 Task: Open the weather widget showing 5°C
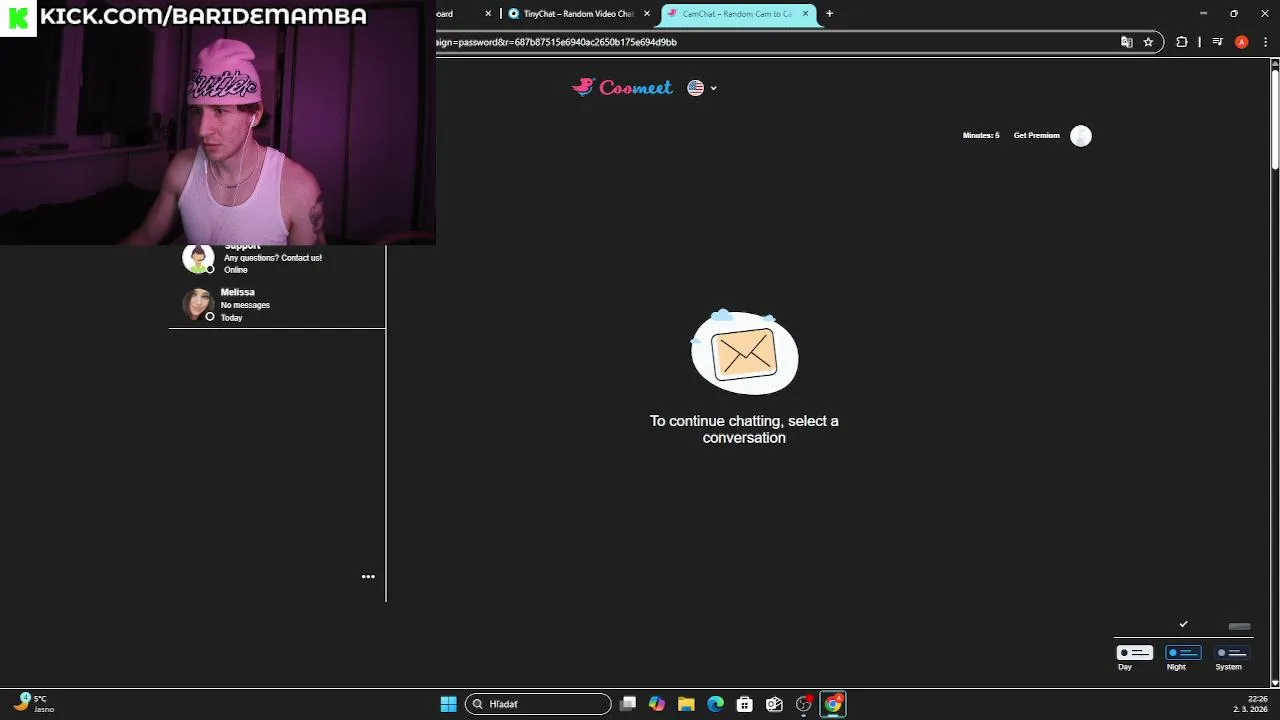tap(34, 704)
